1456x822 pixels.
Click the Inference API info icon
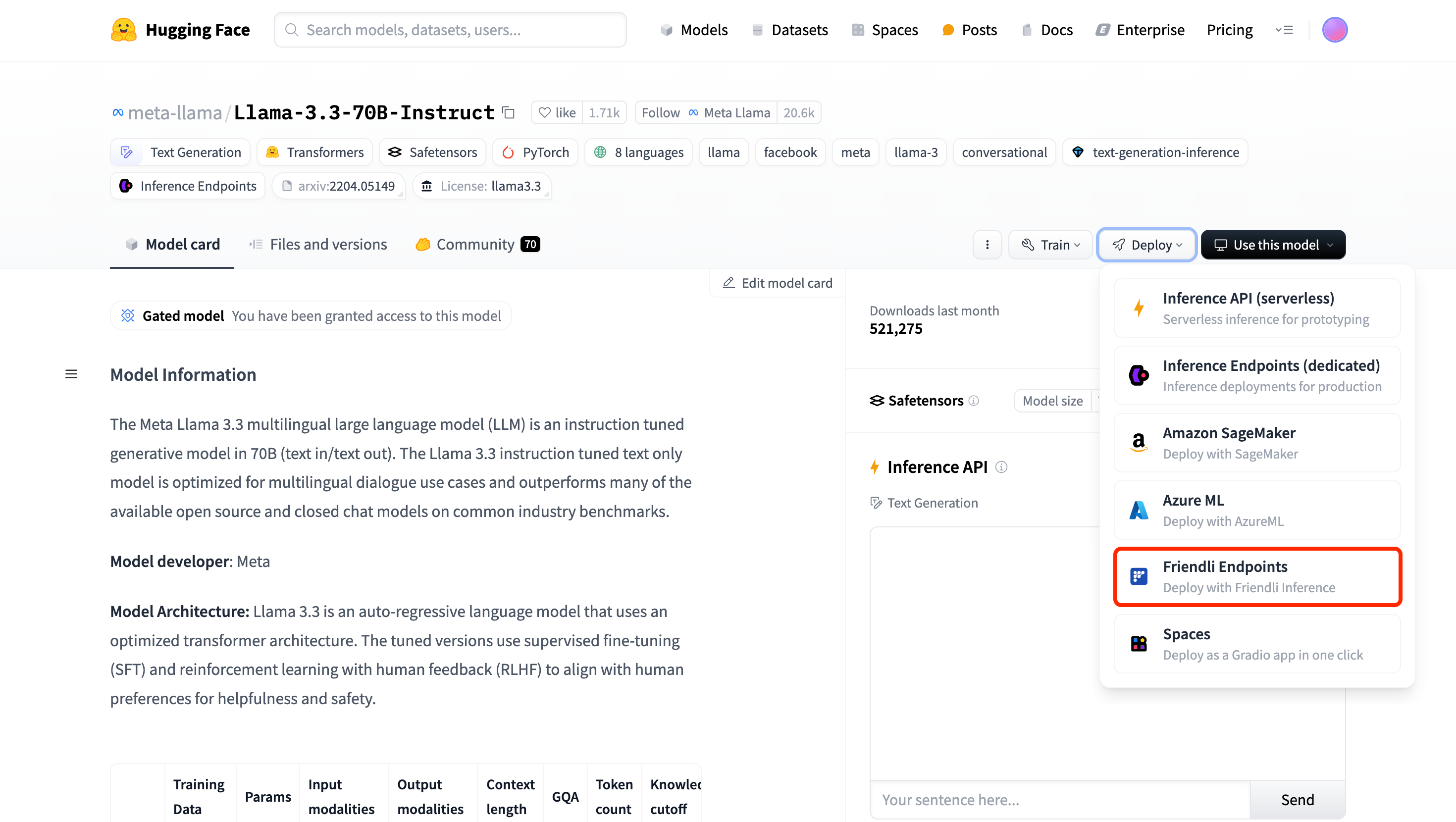[x=1001, y=467]
